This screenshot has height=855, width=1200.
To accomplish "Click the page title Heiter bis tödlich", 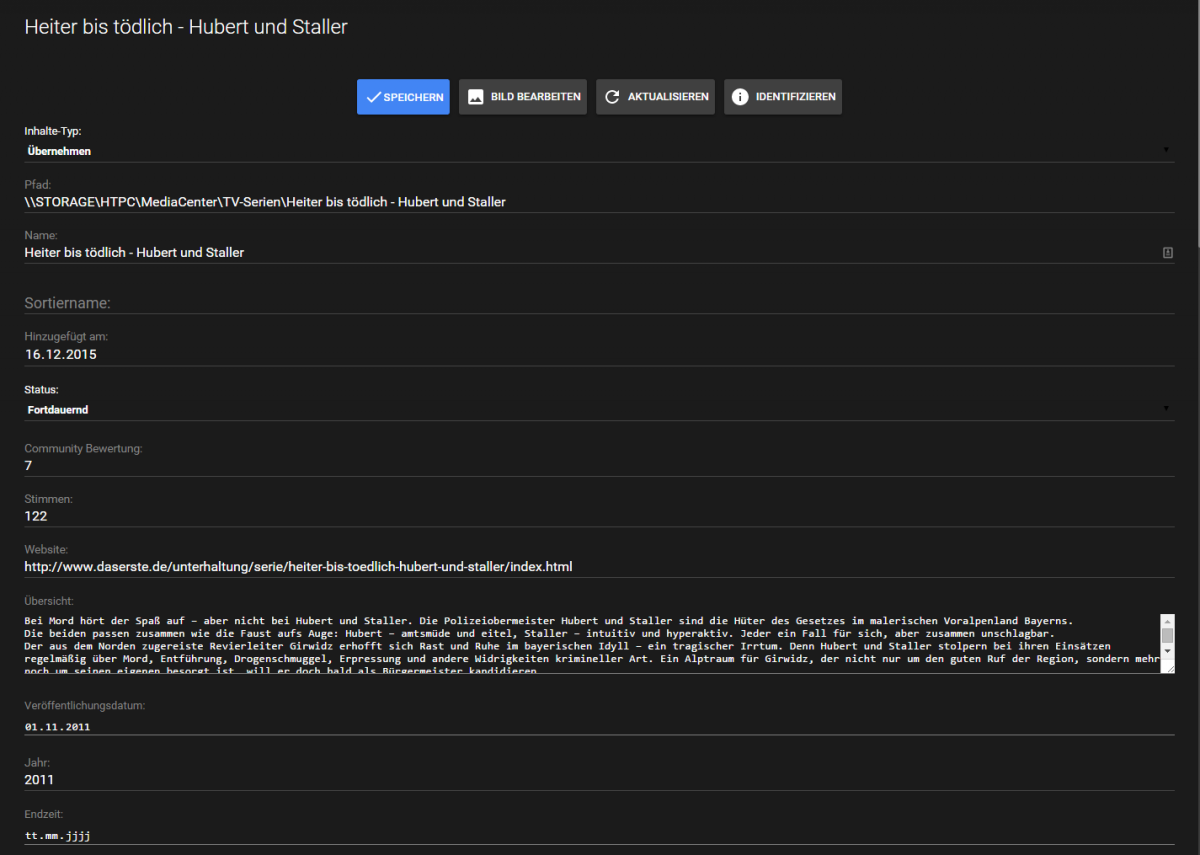I will coord(186,27).
